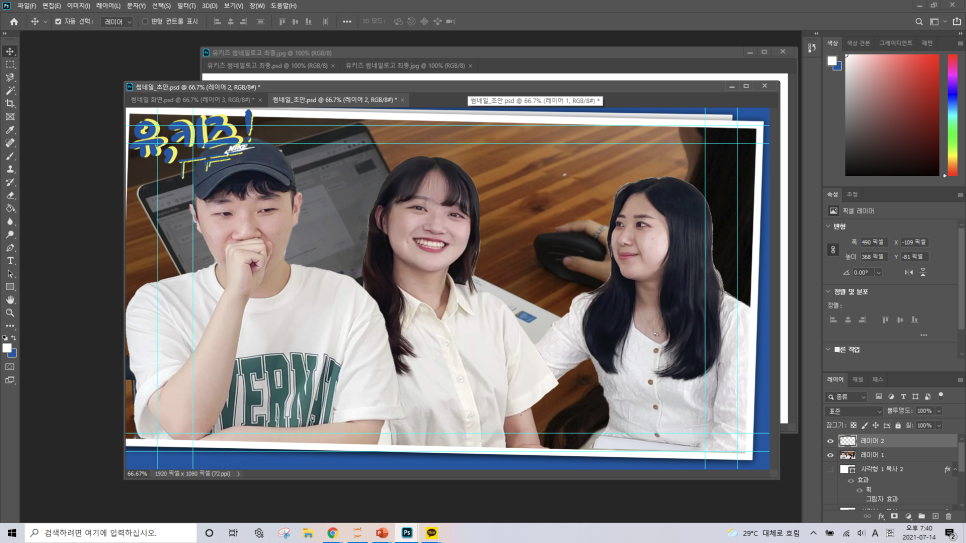Show the 사각형 1 복사 2 layer
This screenshot has width=966, height=543.
point(830,470)
